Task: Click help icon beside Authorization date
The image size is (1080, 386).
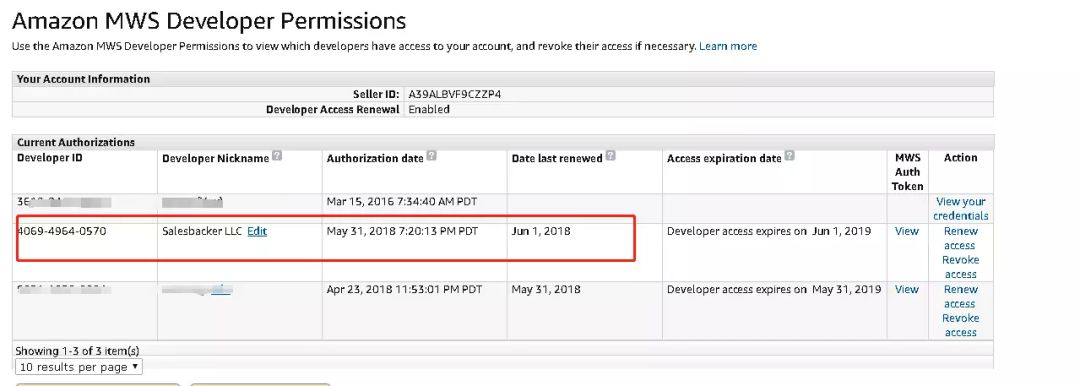Action: 431,156
